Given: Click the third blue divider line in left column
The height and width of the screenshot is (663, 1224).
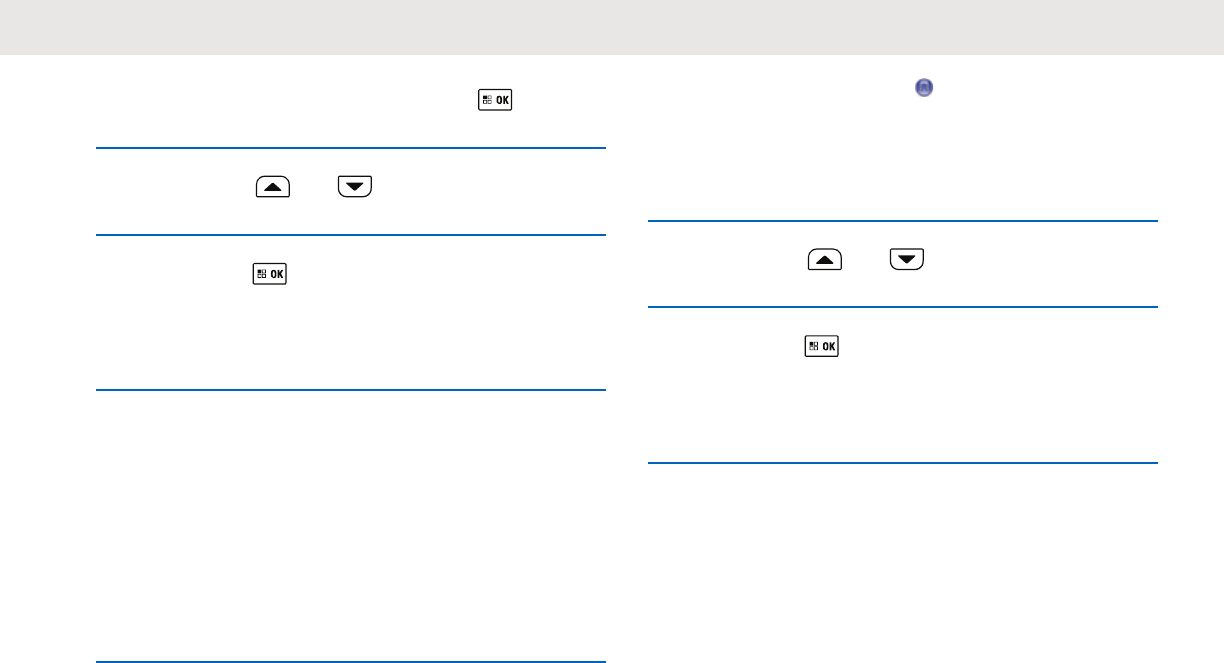Looking at the screenshot, I should [x=351, y=390].
